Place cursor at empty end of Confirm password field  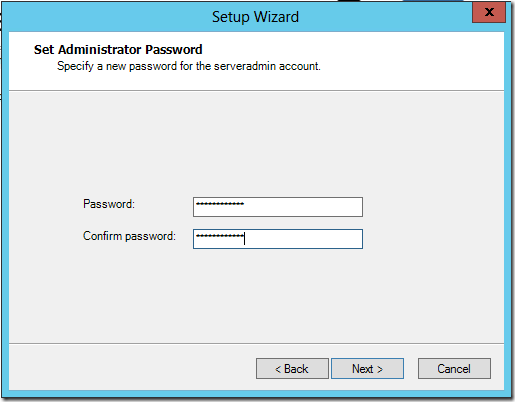coord(303,239)
